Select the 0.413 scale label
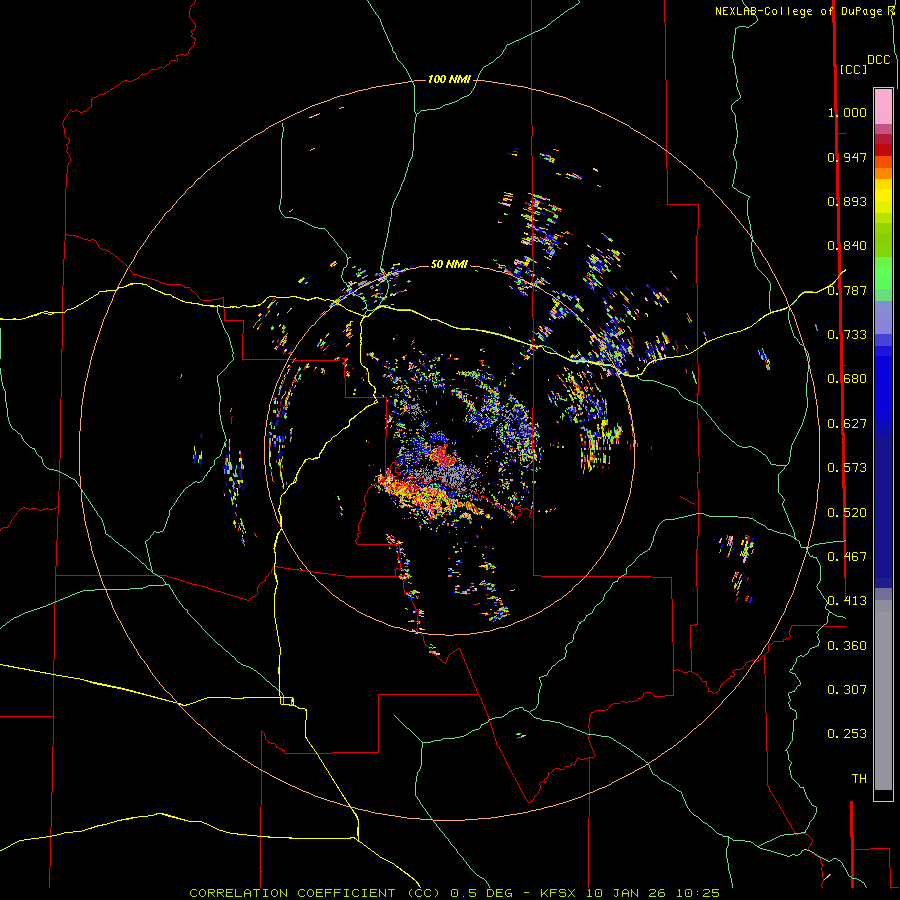Viewport: 900px width, 900px height. coord(847,601)
